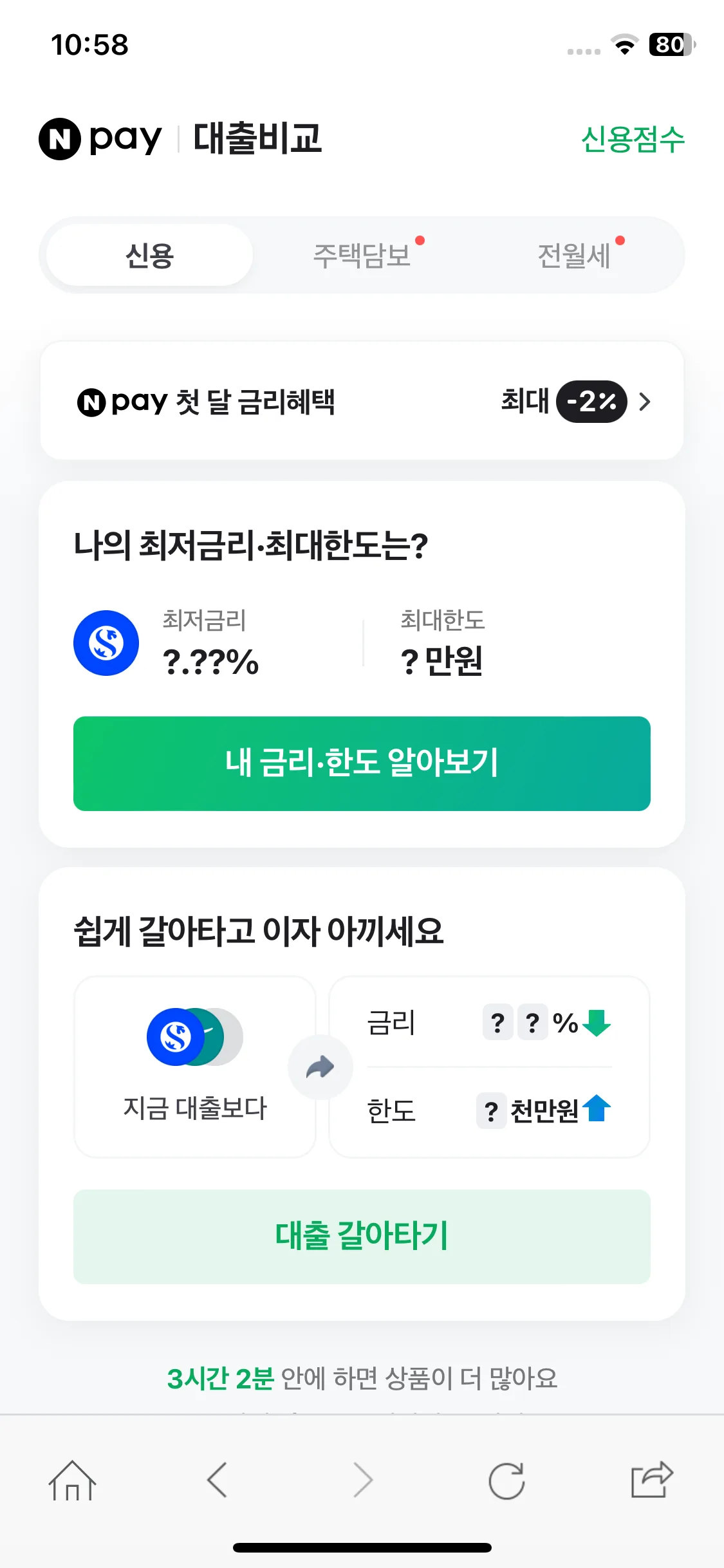Tap the 지금 대출보다 card
The width and height of the screenshot is (724, 1568).
[x=195, y=1067]
